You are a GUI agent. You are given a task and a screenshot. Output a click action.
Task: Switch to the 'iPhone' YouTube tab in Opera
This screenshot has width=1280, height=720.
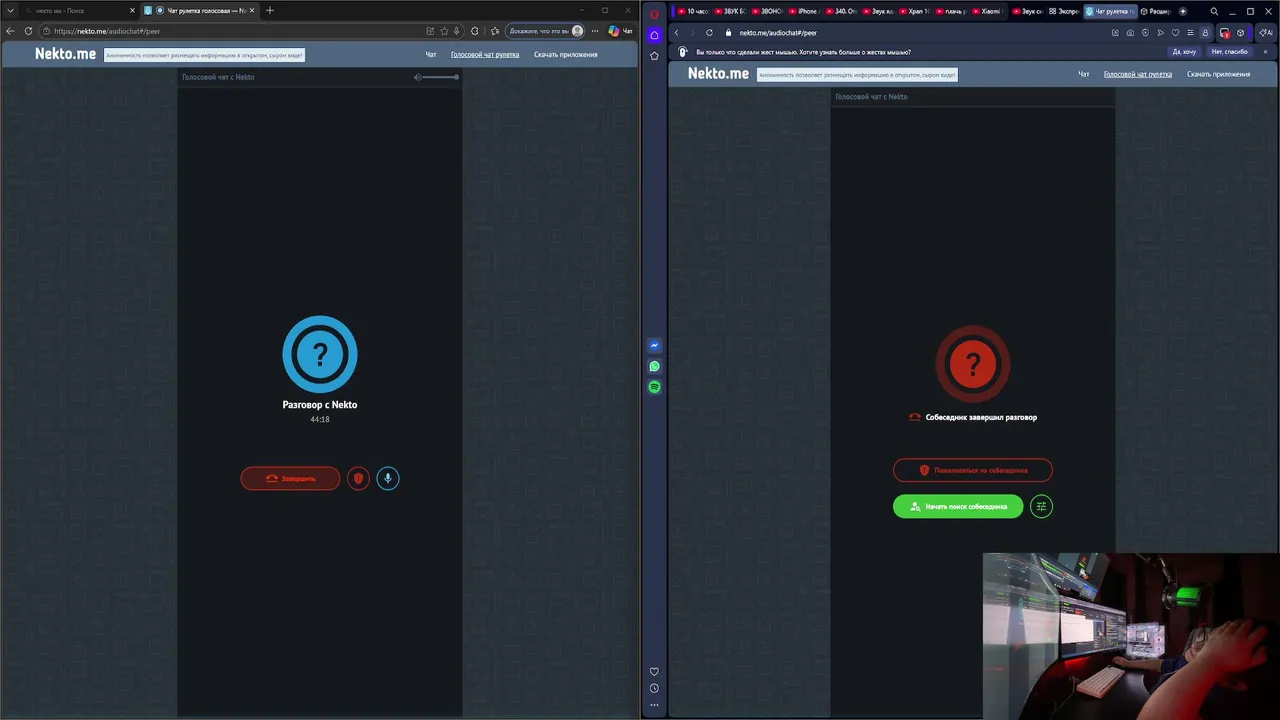pos(803,11)
